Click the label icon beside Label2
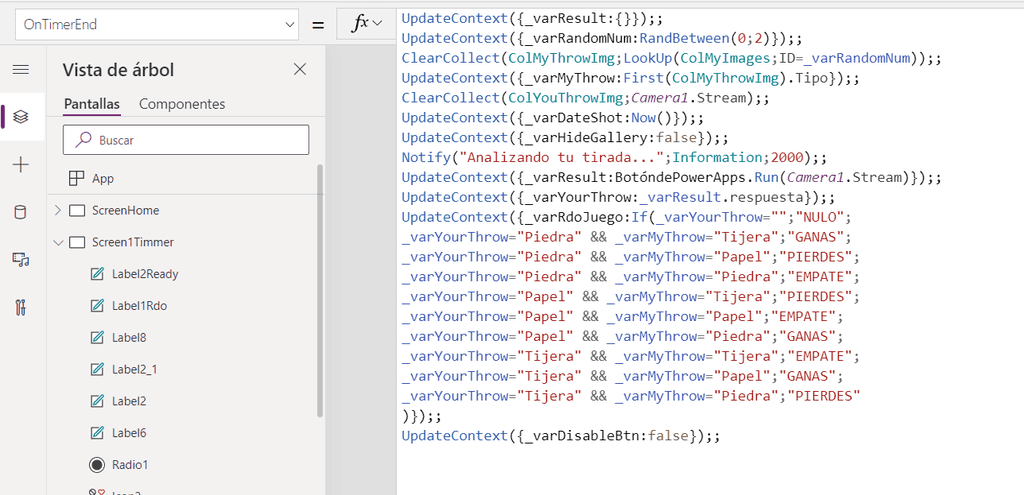This screenshot has height=495, width=1024. click(x=97, y=401)
